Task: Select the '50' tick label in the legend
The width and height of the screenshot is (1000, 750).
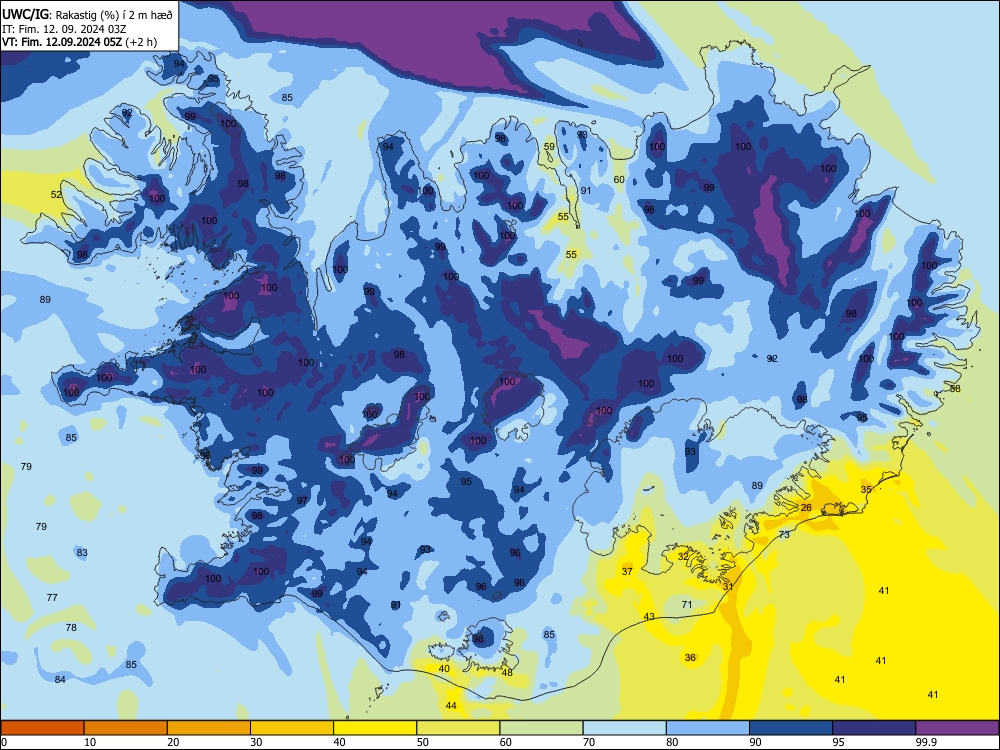Action: coord(422,742)
